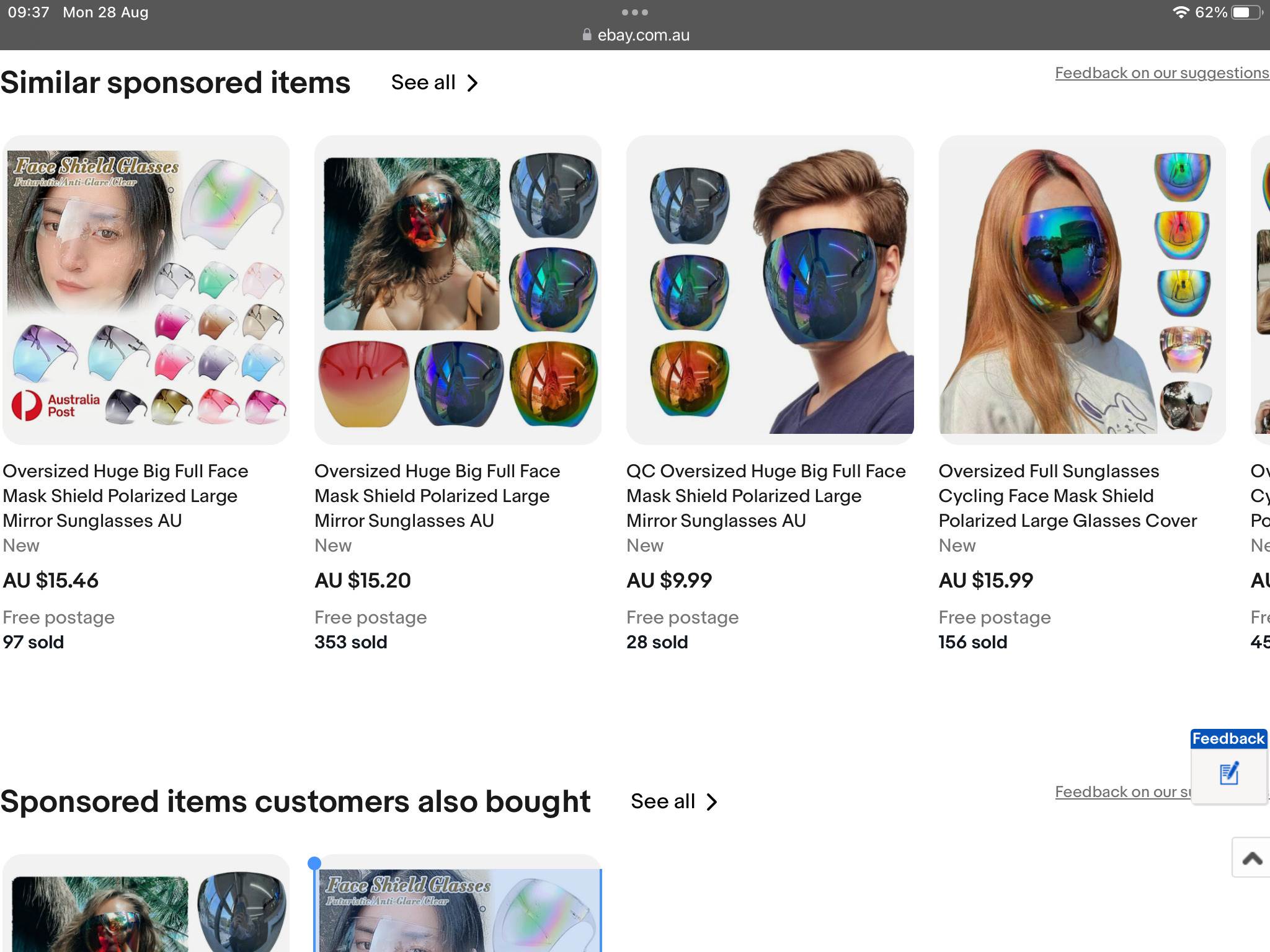Expand See all for similar sponsored items
The height and width of the screenshot is (952, 1270).
434,82
